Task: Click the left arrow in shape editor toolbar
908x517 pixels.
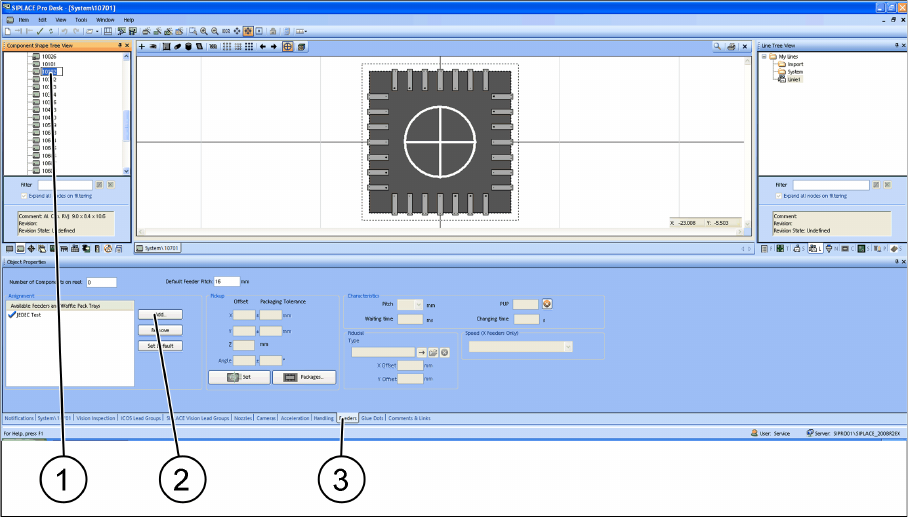Action: point(263,47)
